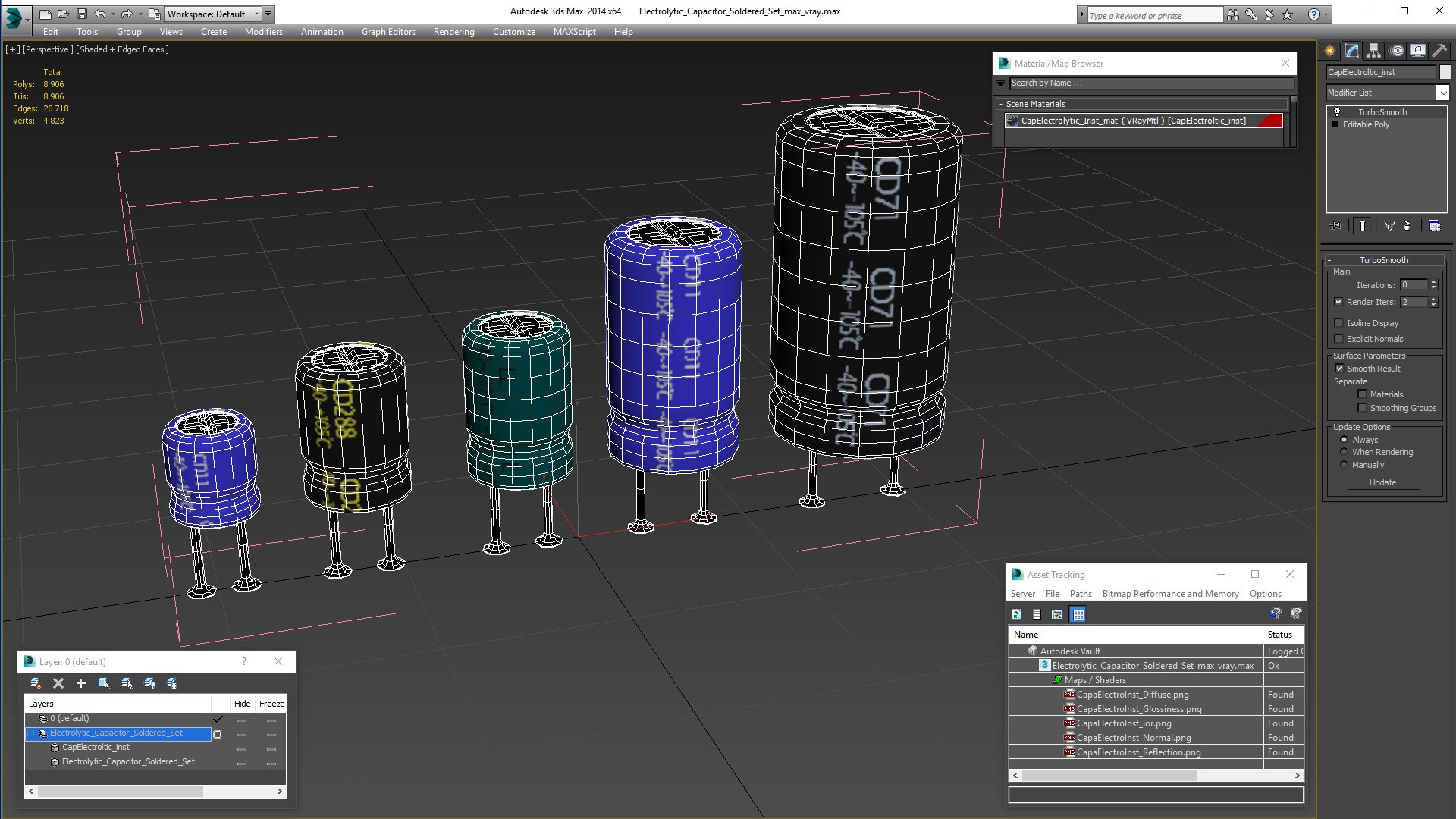This screenshot has width=1456, height=819.
Task: Click the Update button in TurboSmooth
Action: point(1383,482)
